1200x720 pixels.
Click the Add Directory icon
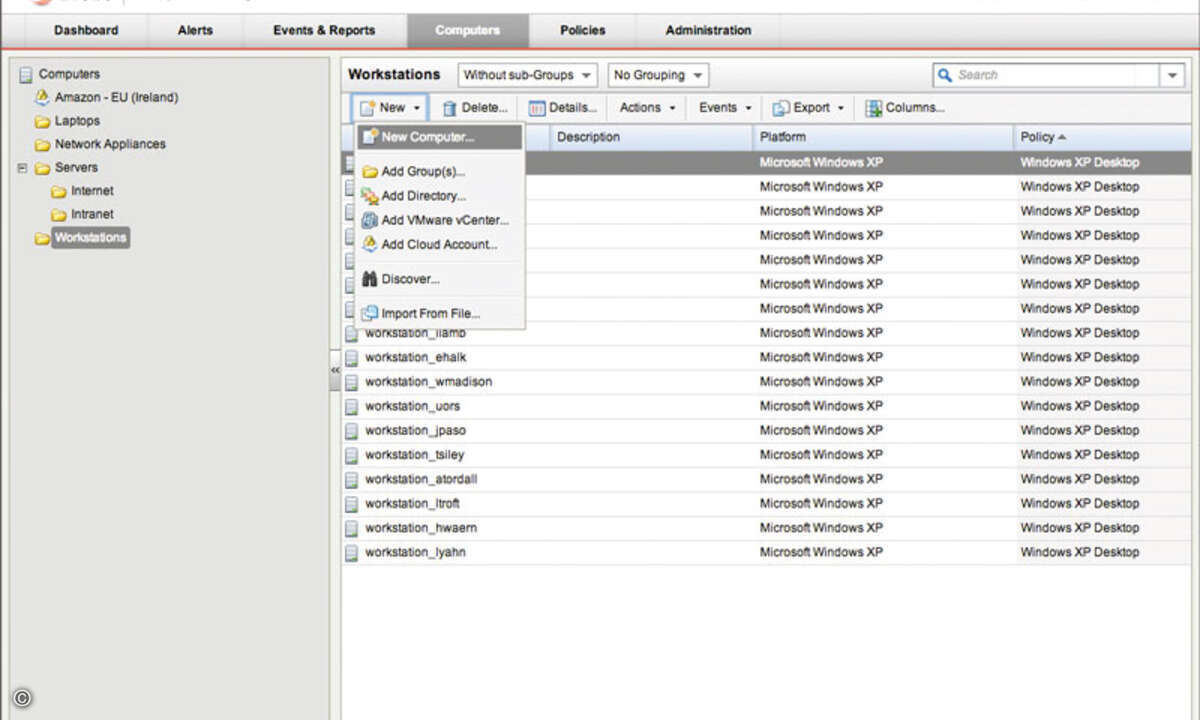(370, 196)
